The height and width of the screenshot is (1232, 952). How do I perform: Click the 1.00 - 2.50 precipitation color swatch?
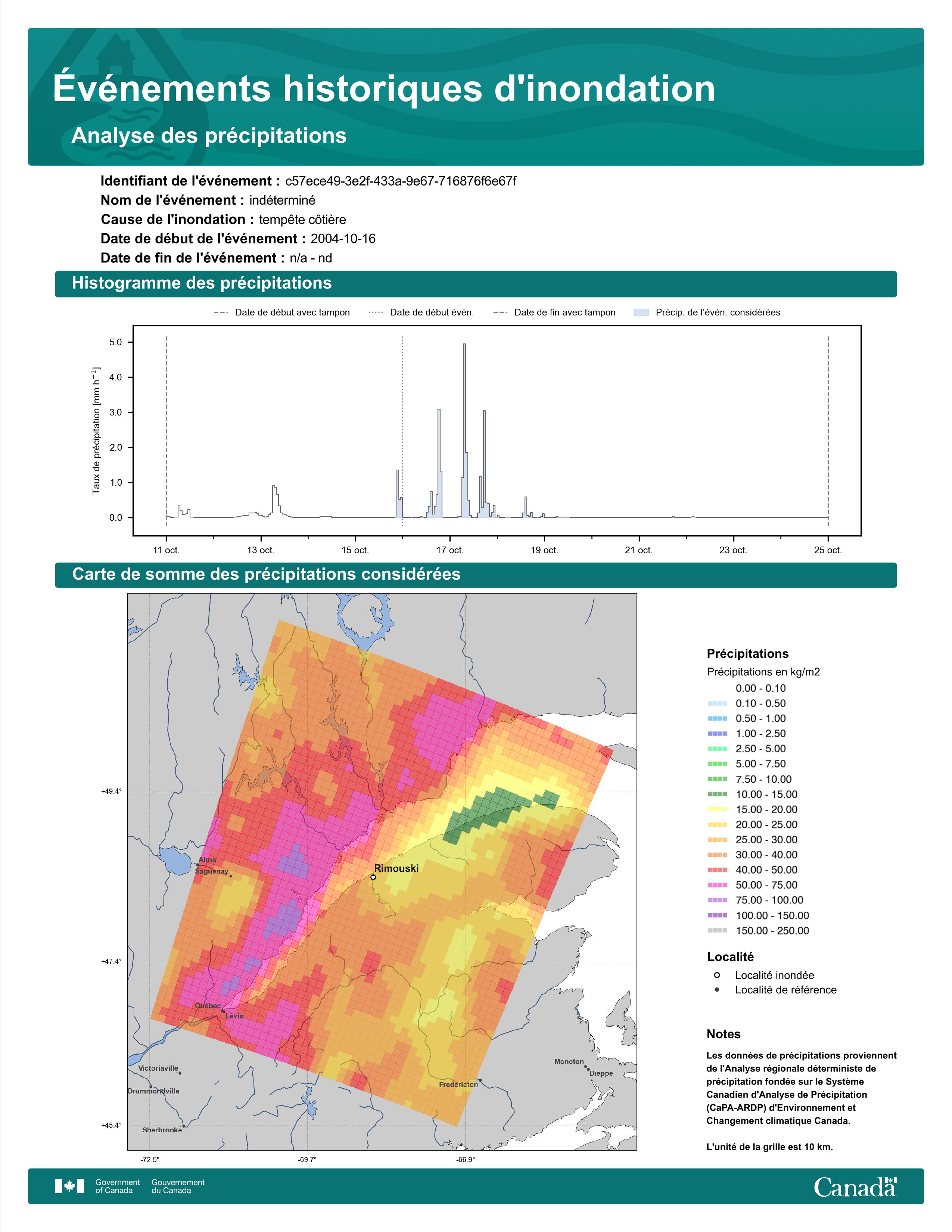(x=717, y=733)
